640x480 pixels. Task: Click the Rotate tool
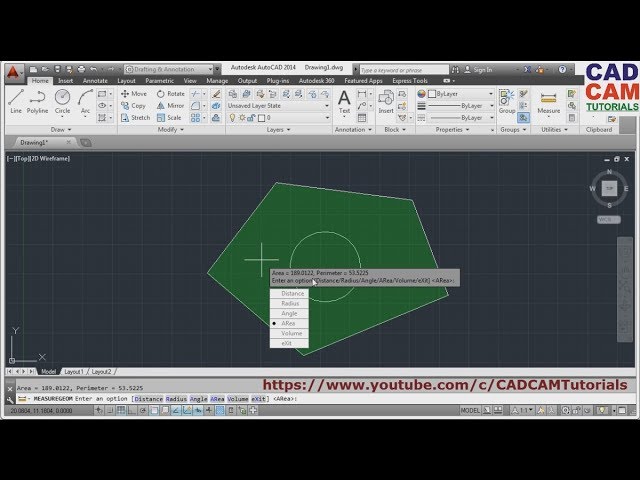(171, 93)
